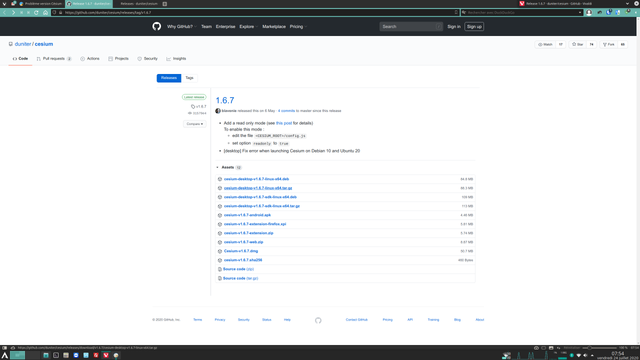The image size is (640, 360).
Task: Focus the DuckDuckGo search field
Action: pos(522,13)
